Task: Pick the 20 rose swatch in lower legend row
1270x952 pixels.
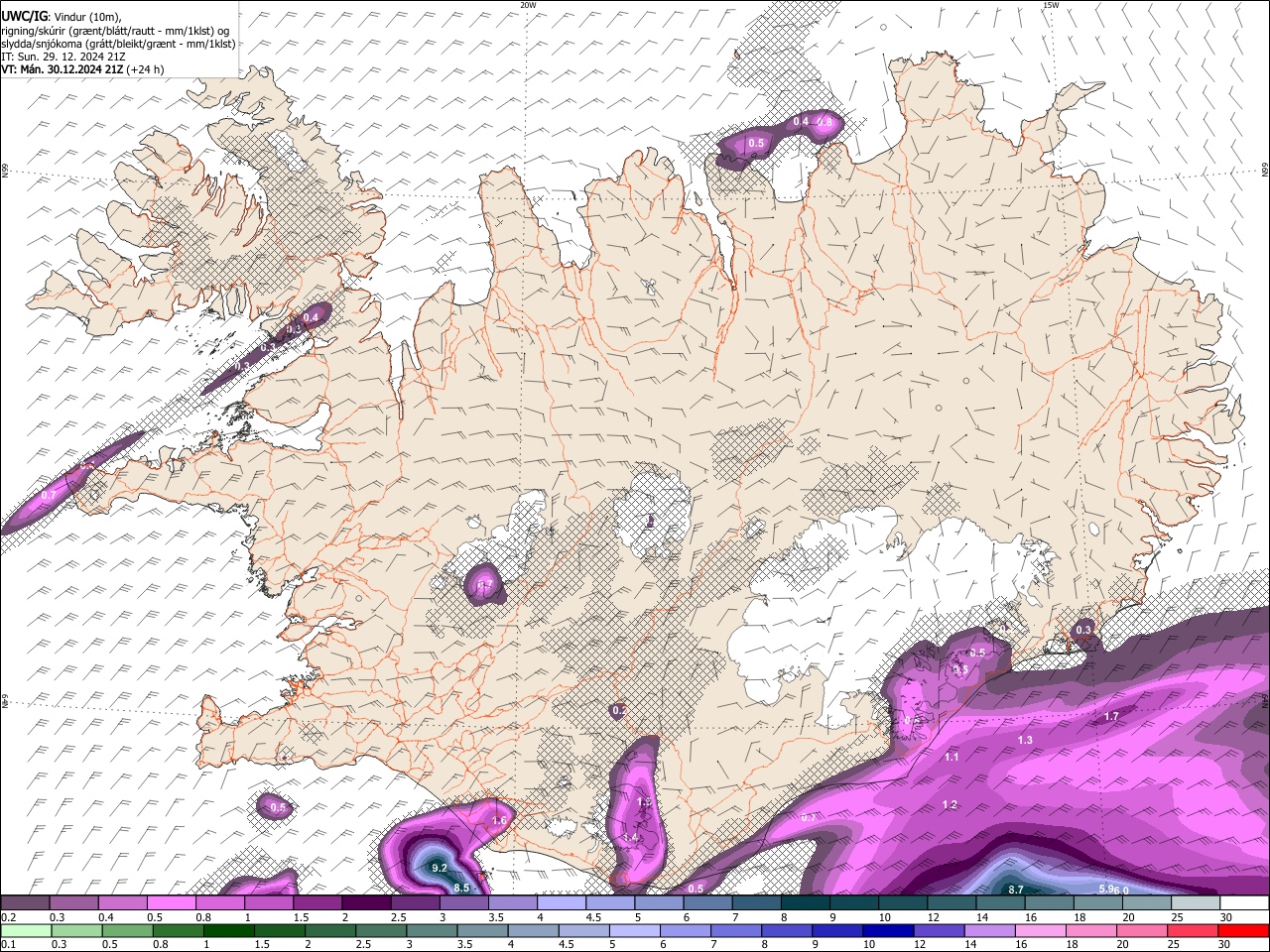Action: coord(1142,930)
